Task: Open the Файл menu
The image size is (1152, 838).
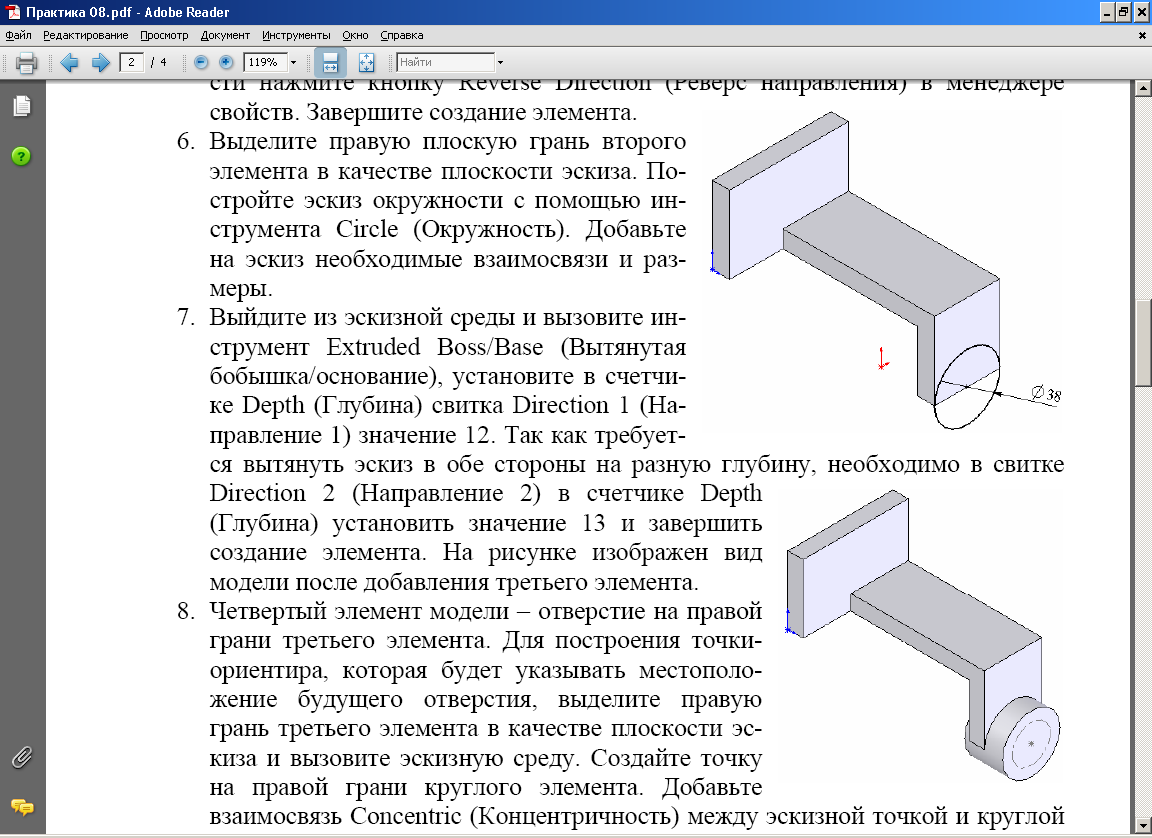Action: coord(18,35)
